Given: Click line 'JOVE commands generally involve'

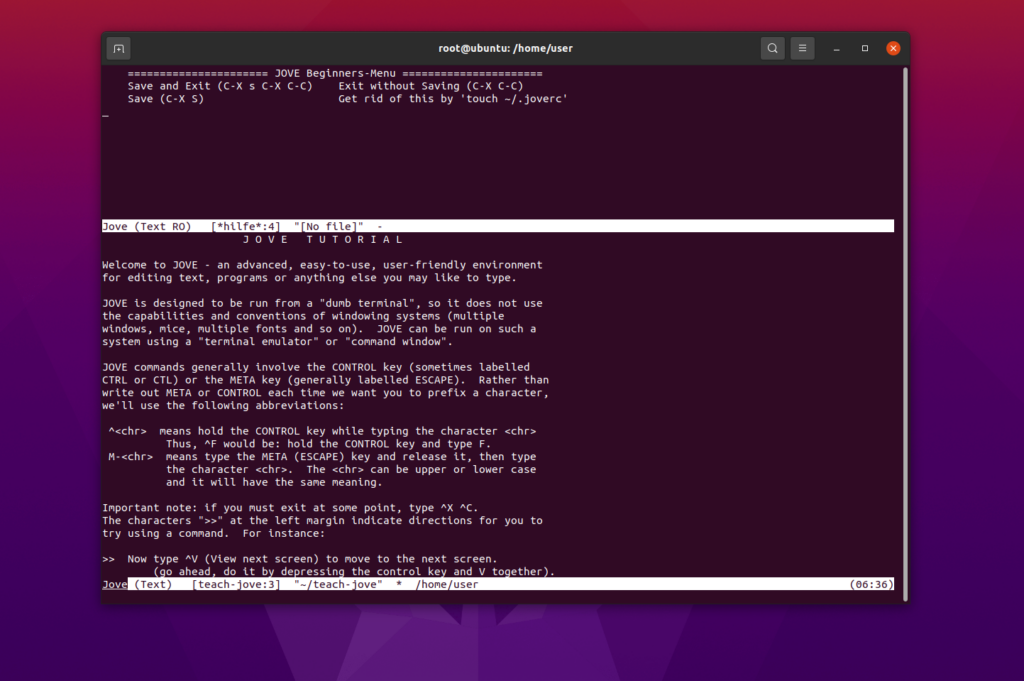Looking at the screenshot, I should [316, 368].
